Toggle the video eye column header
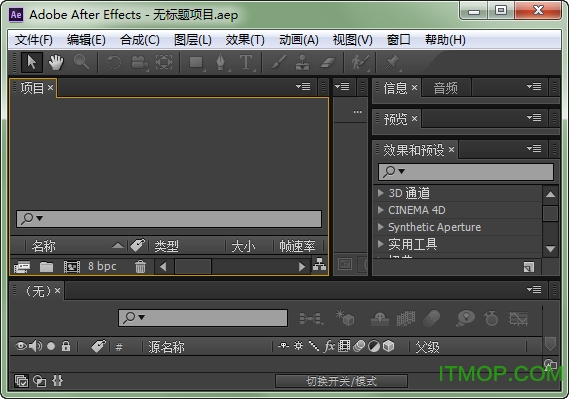The height and width of the screenshot is (399, 569). [20, 346]
